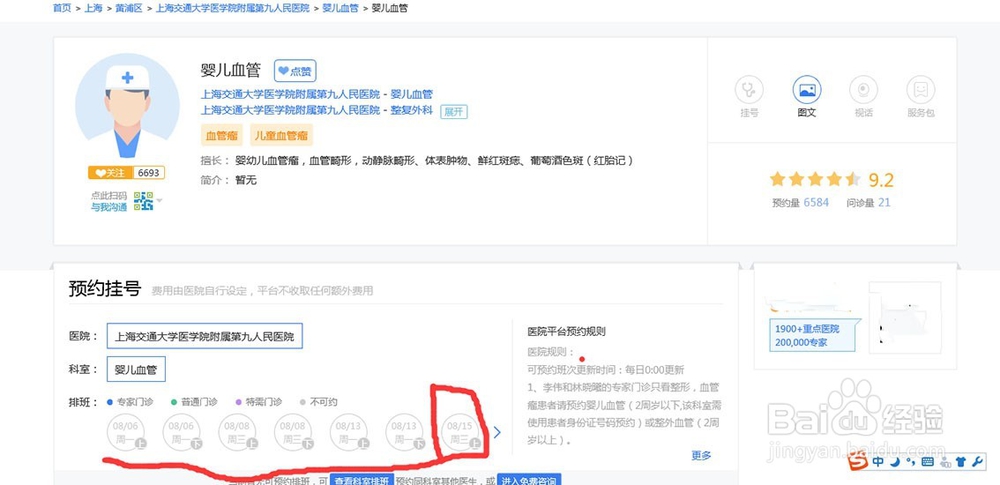This screenshot has height=485, width=1000.
Task: Click the five-star rating bar
Action: point(815,179)
